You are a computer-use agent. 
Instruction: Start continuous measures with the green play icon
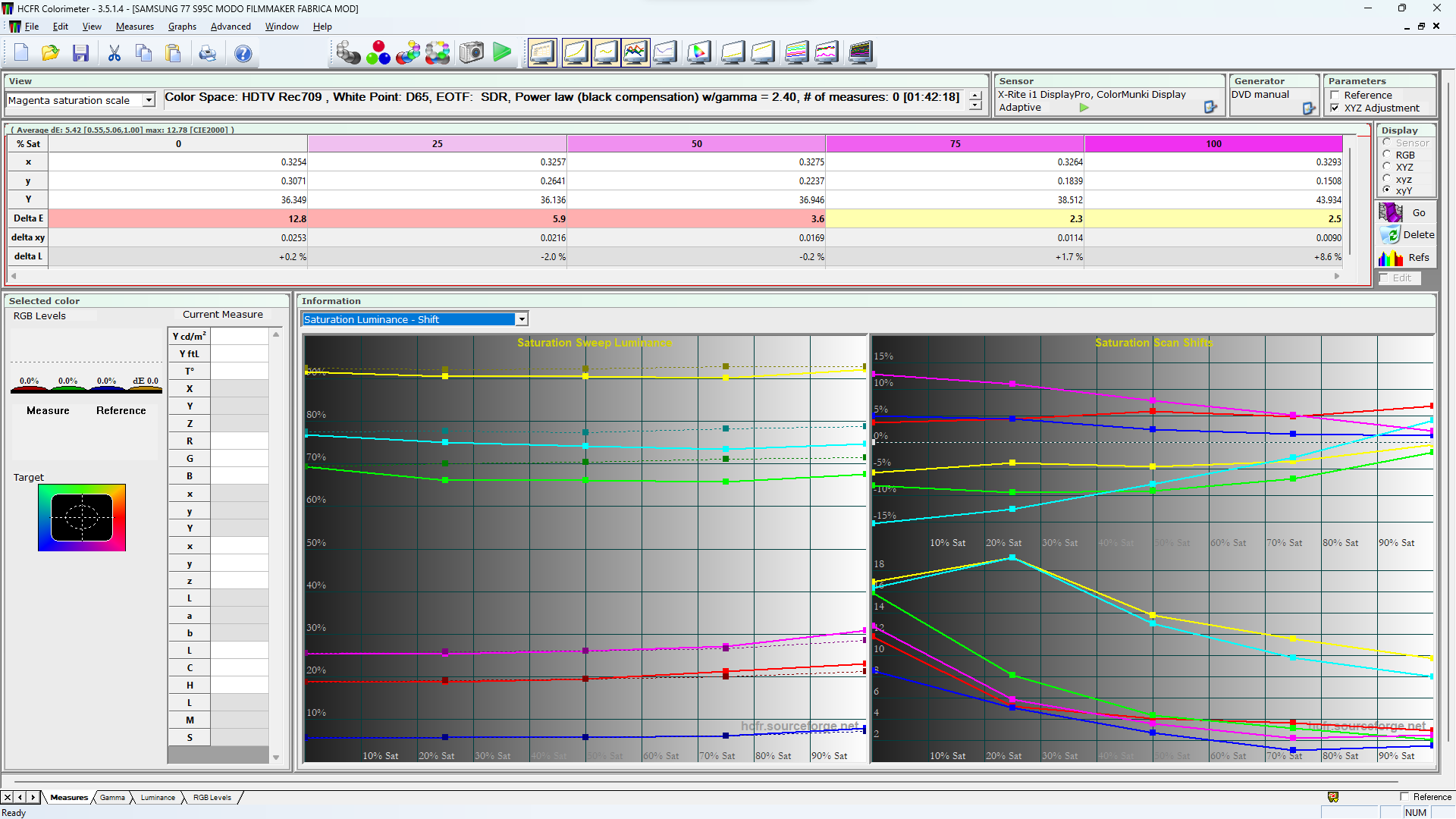(x=502, y=52)
